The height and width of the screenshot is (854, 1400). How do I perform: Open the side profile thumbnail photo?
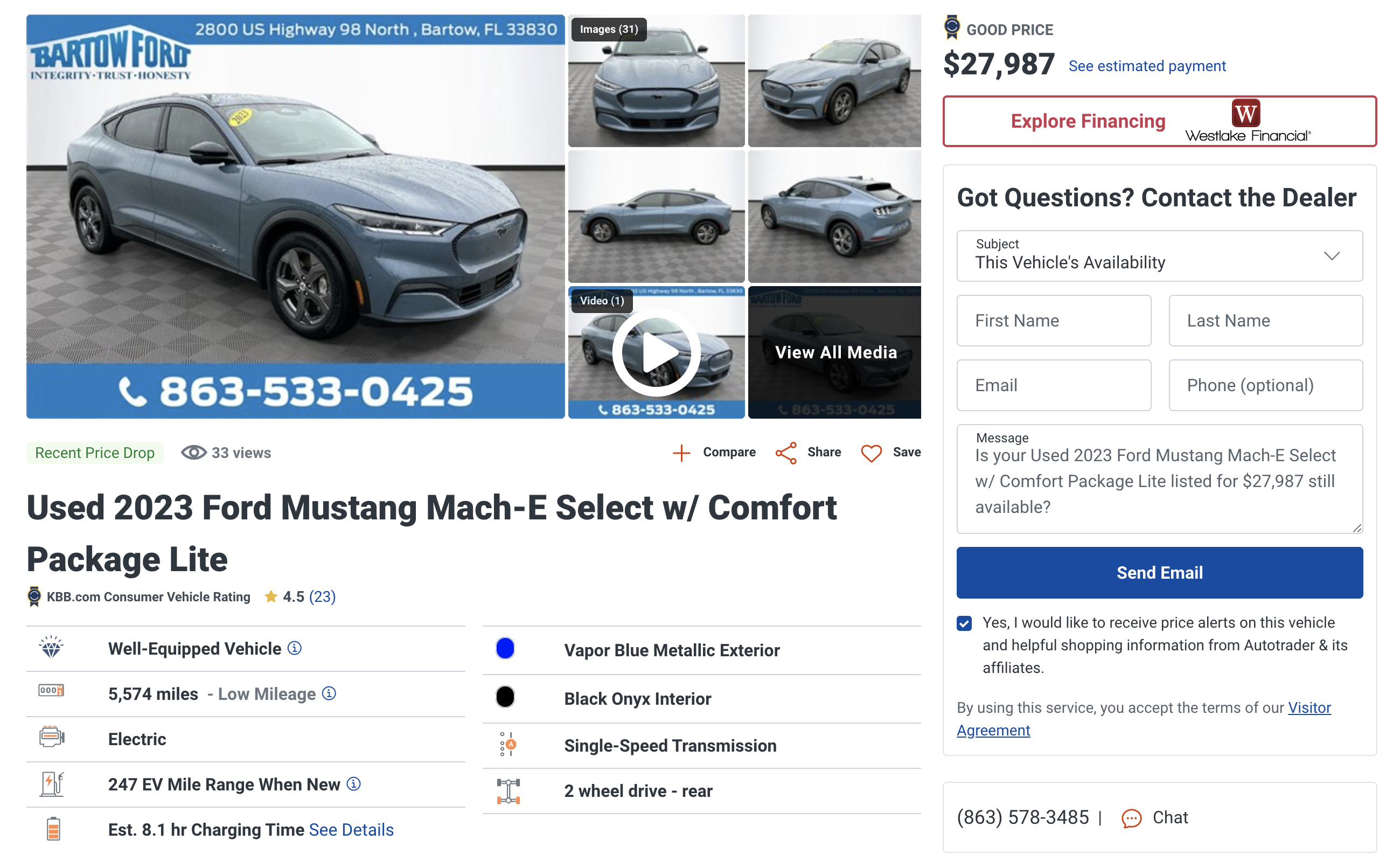pyautogui.click(x=656, y=217)
